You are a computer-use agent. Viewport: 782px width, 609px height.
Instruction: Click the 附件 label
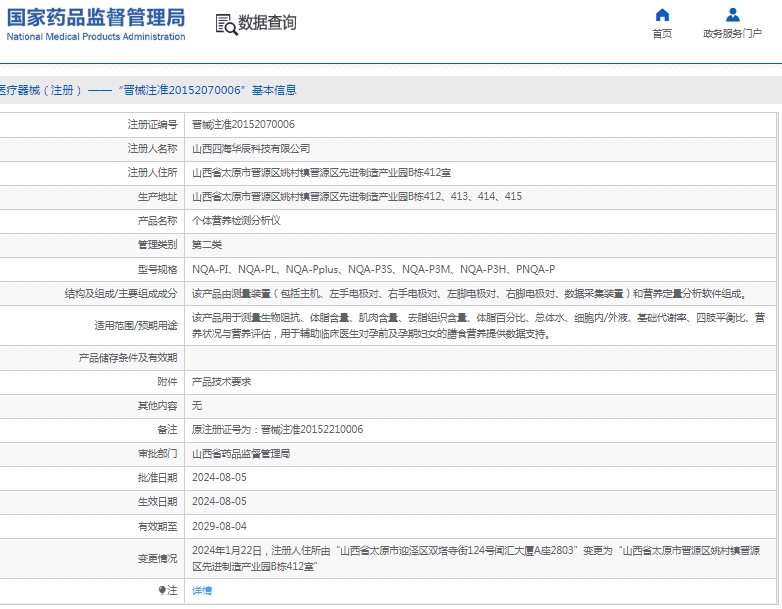167,382
